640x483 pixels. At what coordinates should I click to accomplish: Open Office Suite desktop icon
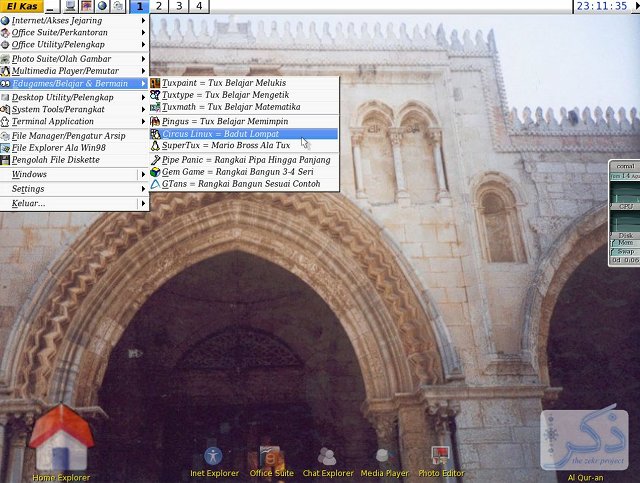coord(271,456)
